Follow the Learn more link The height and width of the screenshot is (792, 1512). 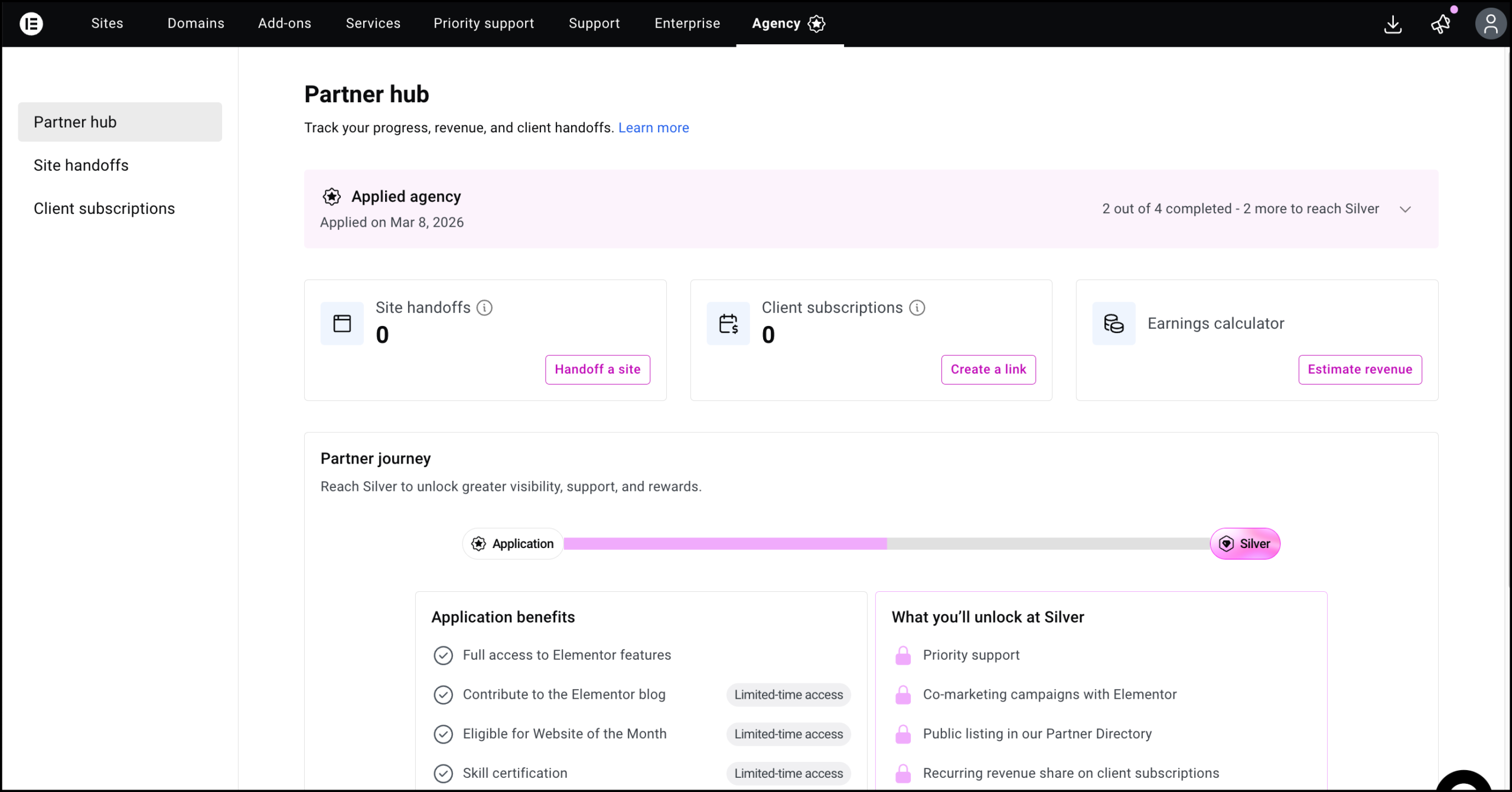[x=653, y=128]
